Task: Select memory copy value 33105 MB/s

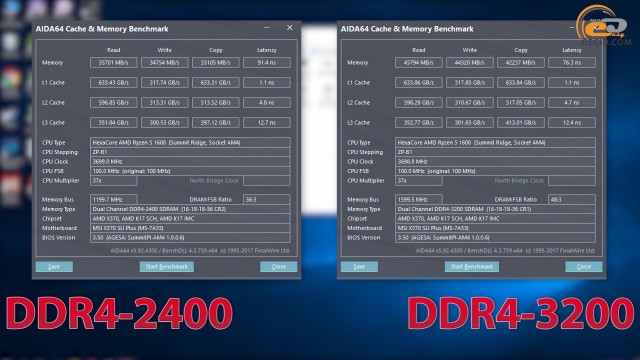Action: 216,62
